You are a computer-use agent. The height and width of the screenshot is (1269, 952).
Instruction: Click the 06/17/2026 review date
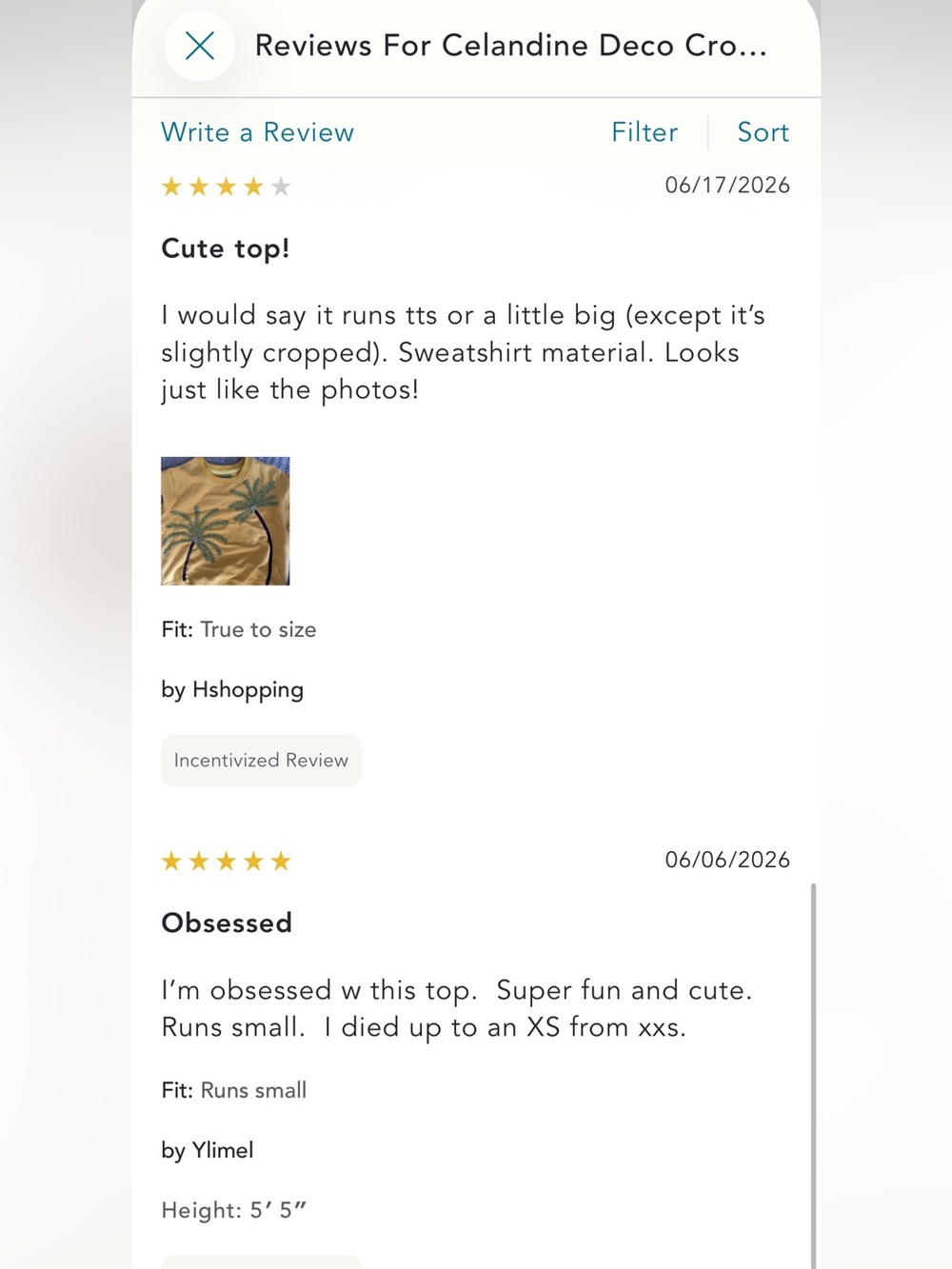(727, 186)
